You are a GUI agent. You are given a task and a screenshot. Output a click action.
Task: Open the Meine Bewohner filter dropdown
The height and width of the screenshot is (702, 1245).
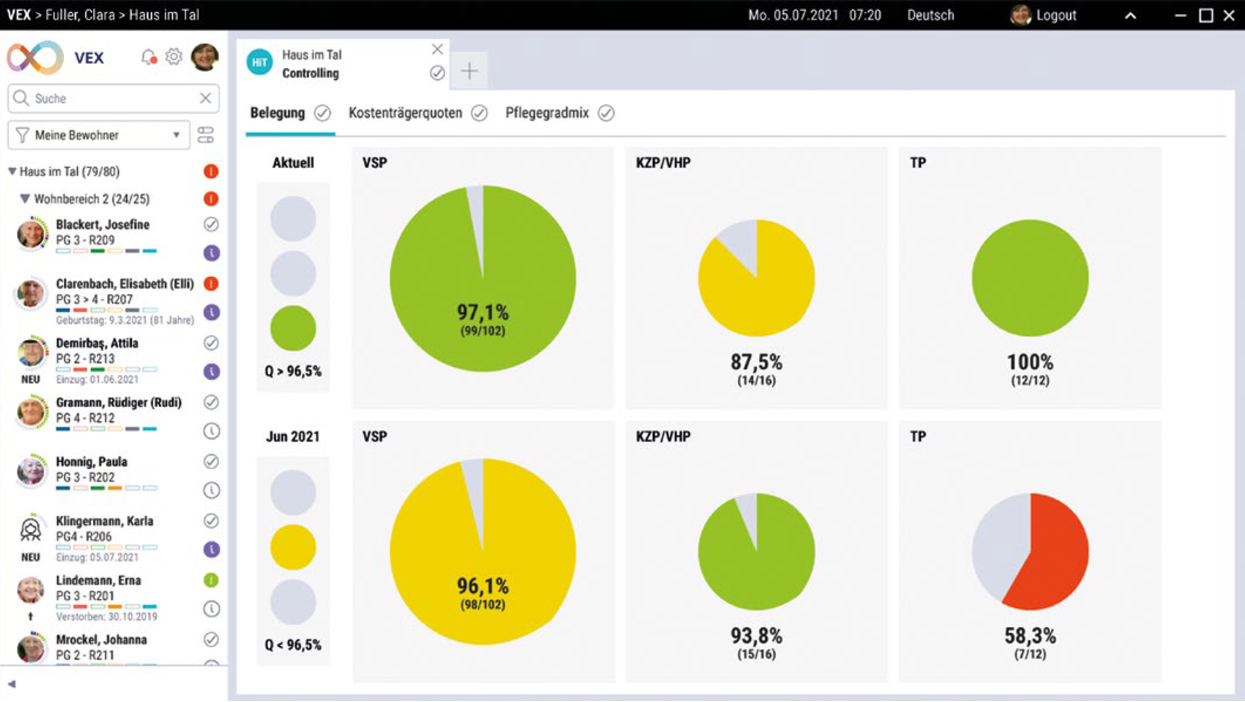pos(99,135)
